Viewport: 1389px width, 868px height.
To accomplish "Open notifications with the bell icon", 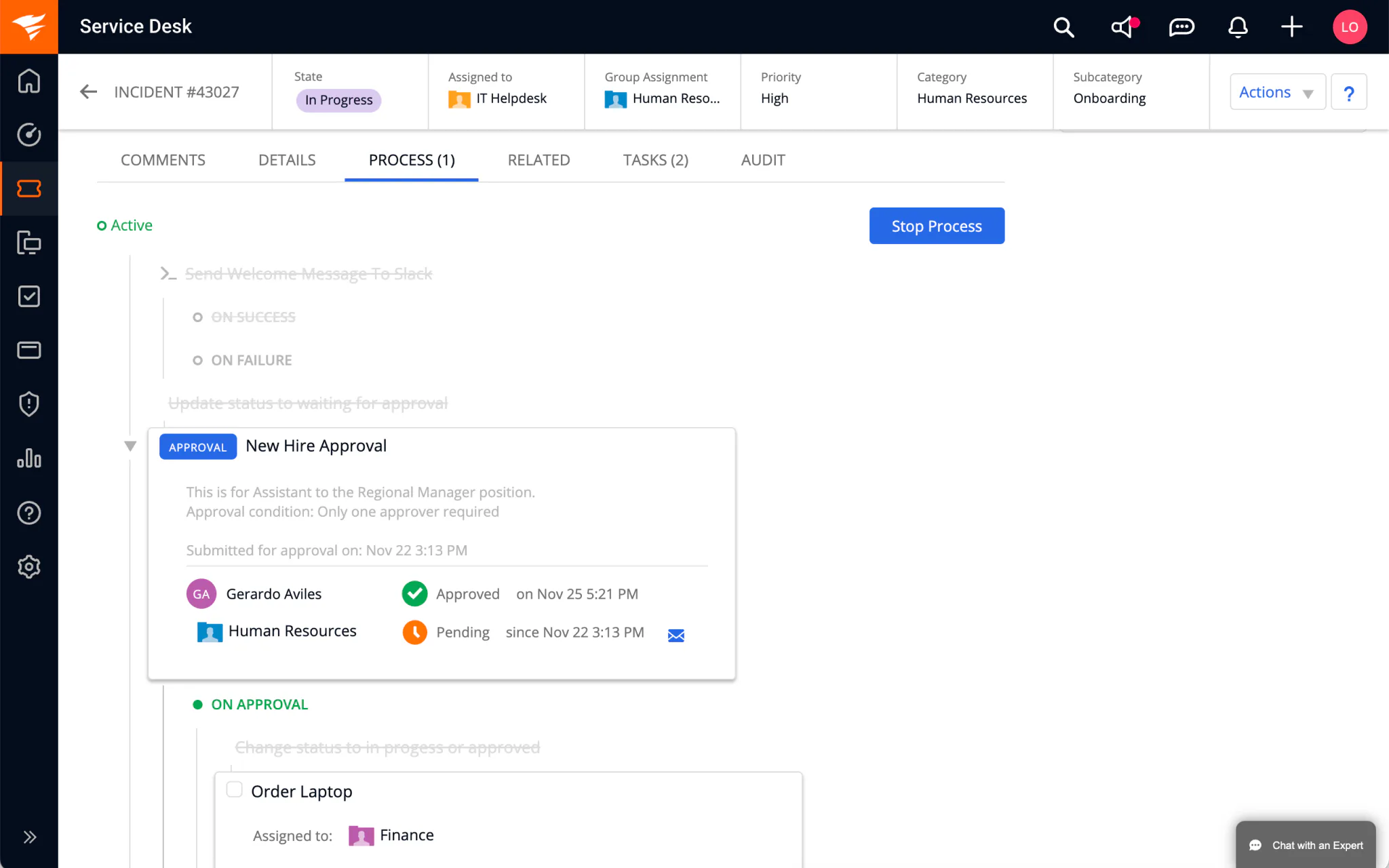I will tap(1237, 27).
